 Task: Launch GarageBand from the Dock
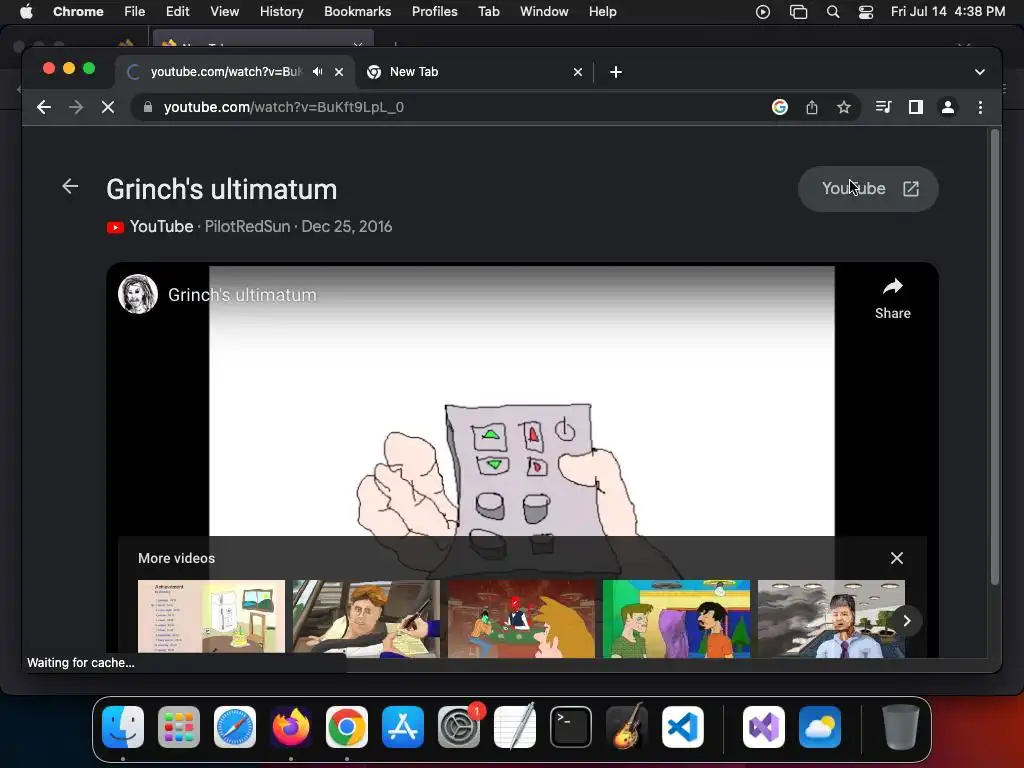click(x=627, y=727)
